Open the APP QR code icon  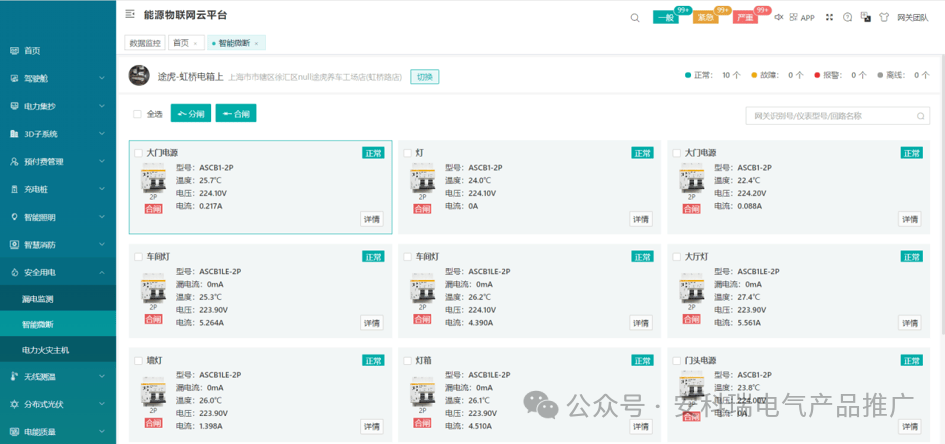(794, 17)
